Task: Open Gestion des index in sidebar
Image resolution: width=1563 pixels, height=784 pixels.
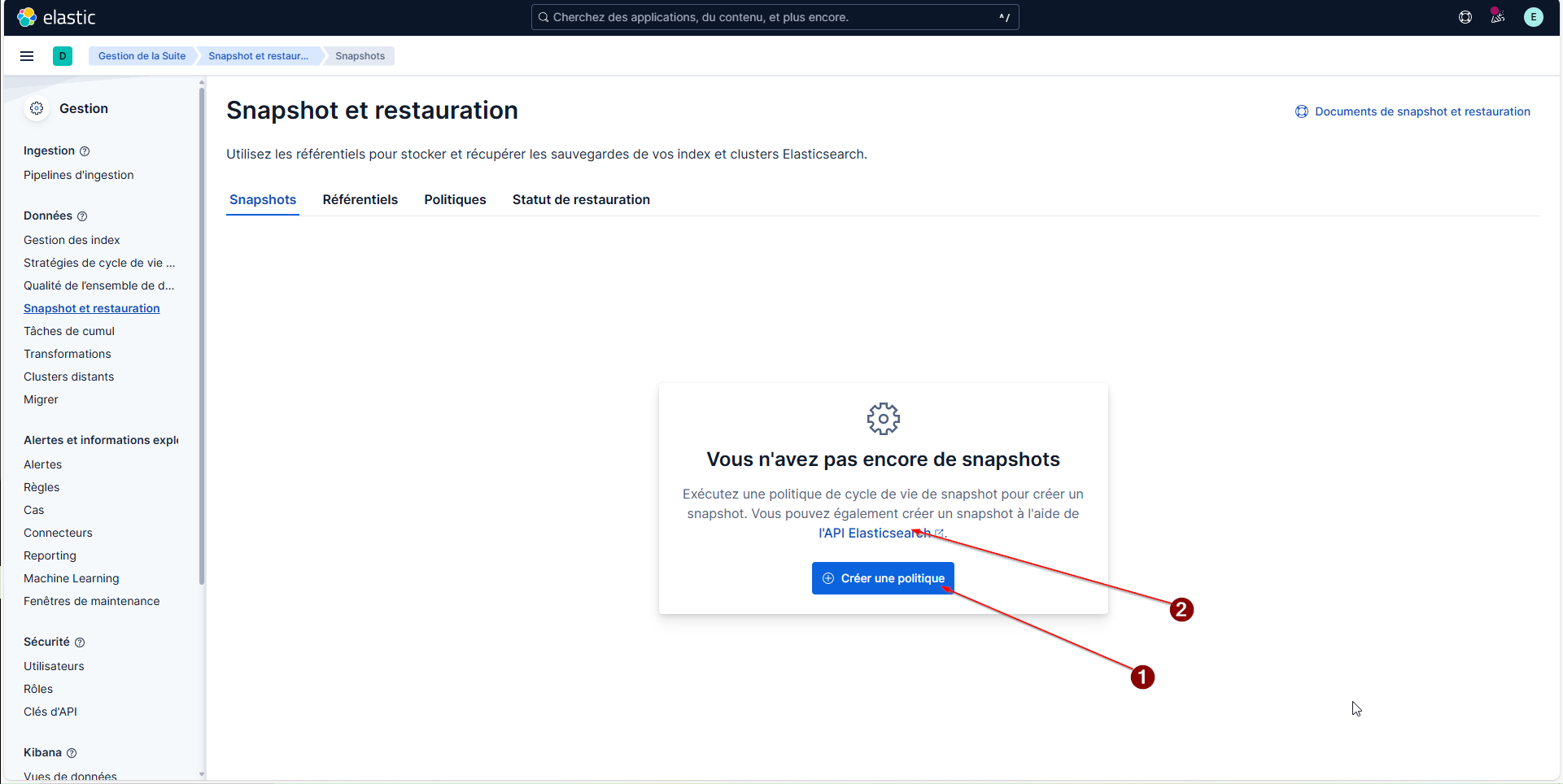Action: 72,240
